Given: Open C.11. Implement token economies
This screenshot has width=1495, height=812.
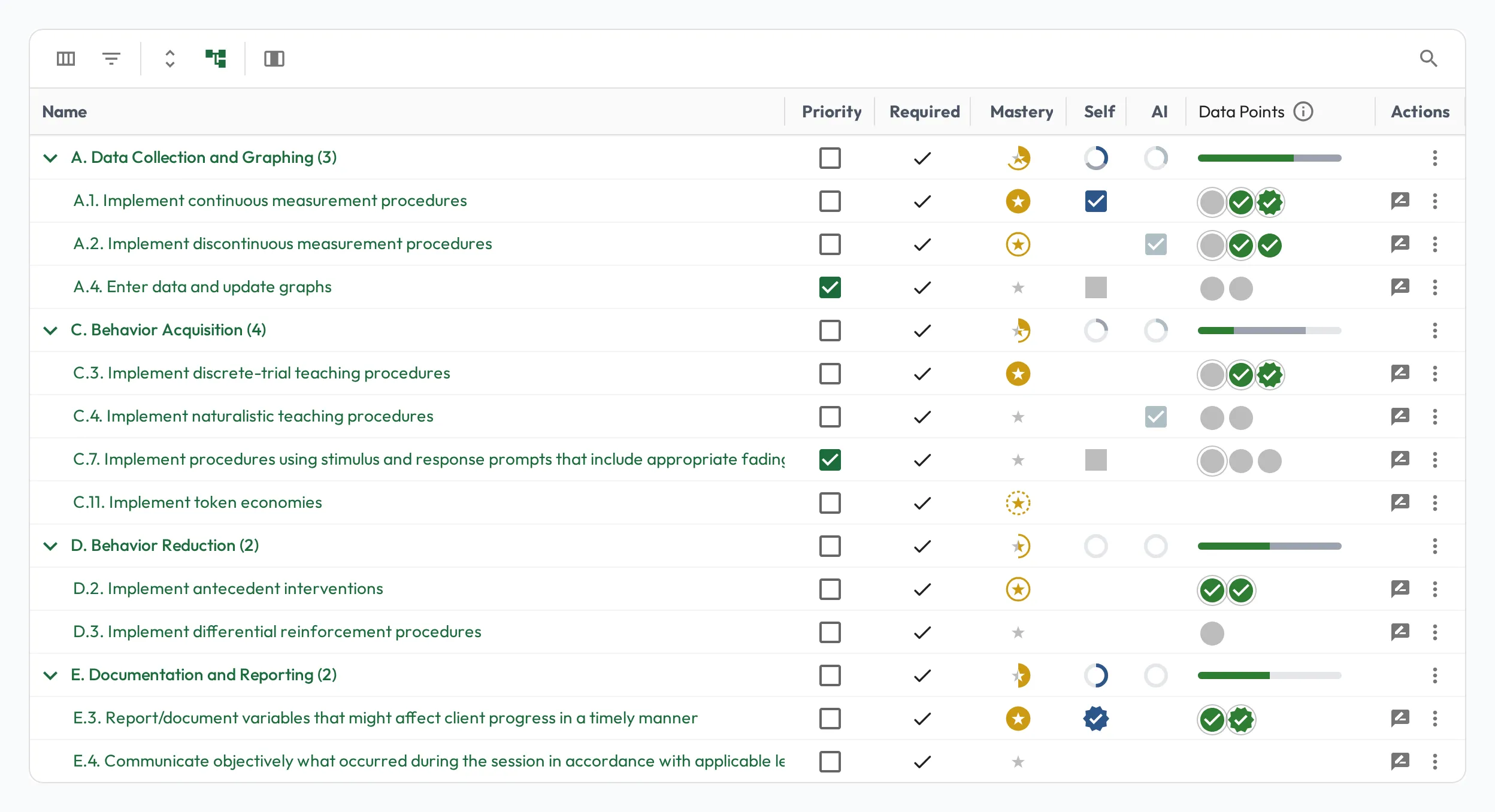Looking at the screenshot, I should pos(198,502).
